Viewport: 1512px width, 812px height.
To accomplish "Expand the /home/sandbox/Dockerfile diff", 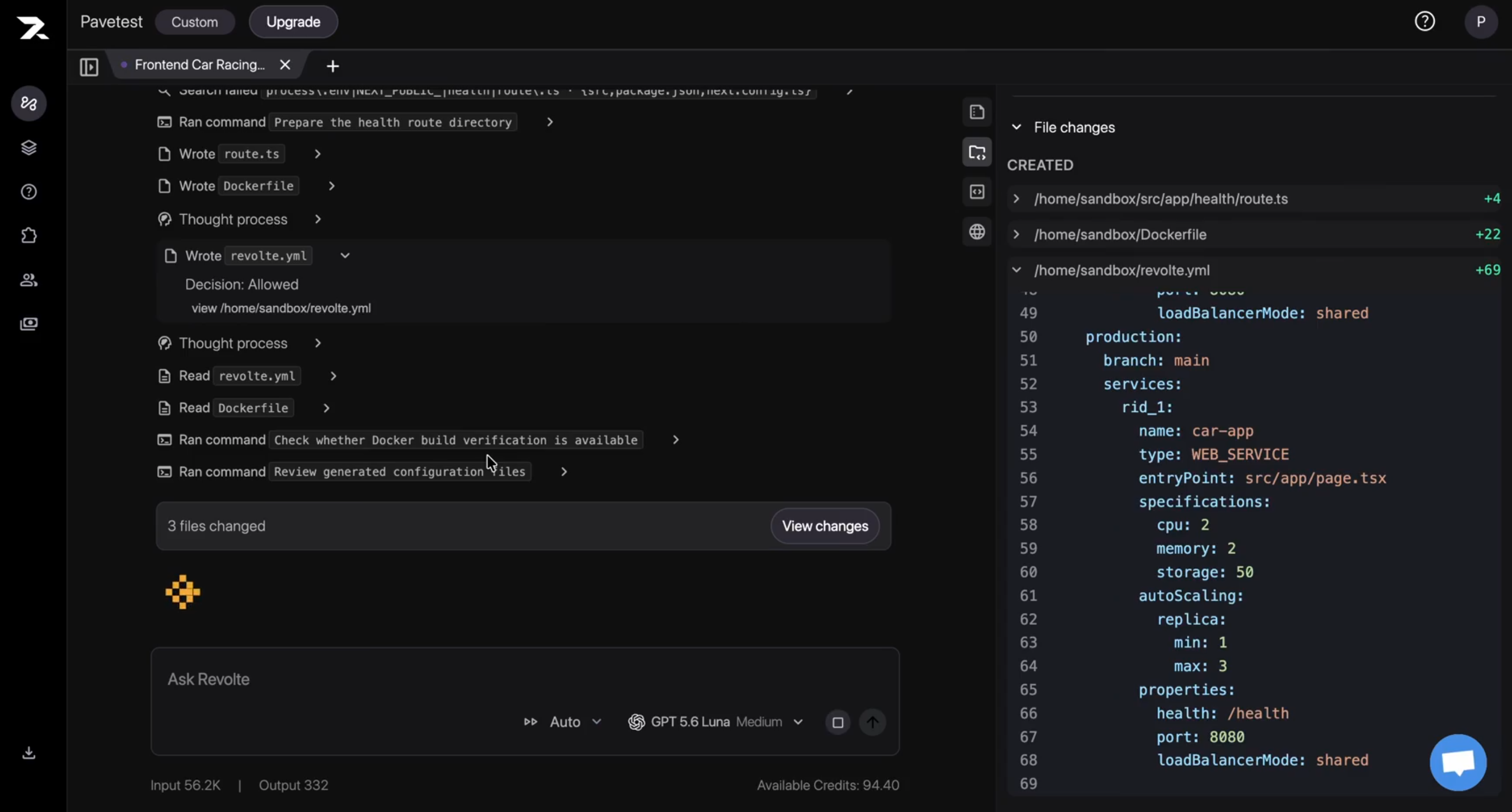I will (1017, 235).
